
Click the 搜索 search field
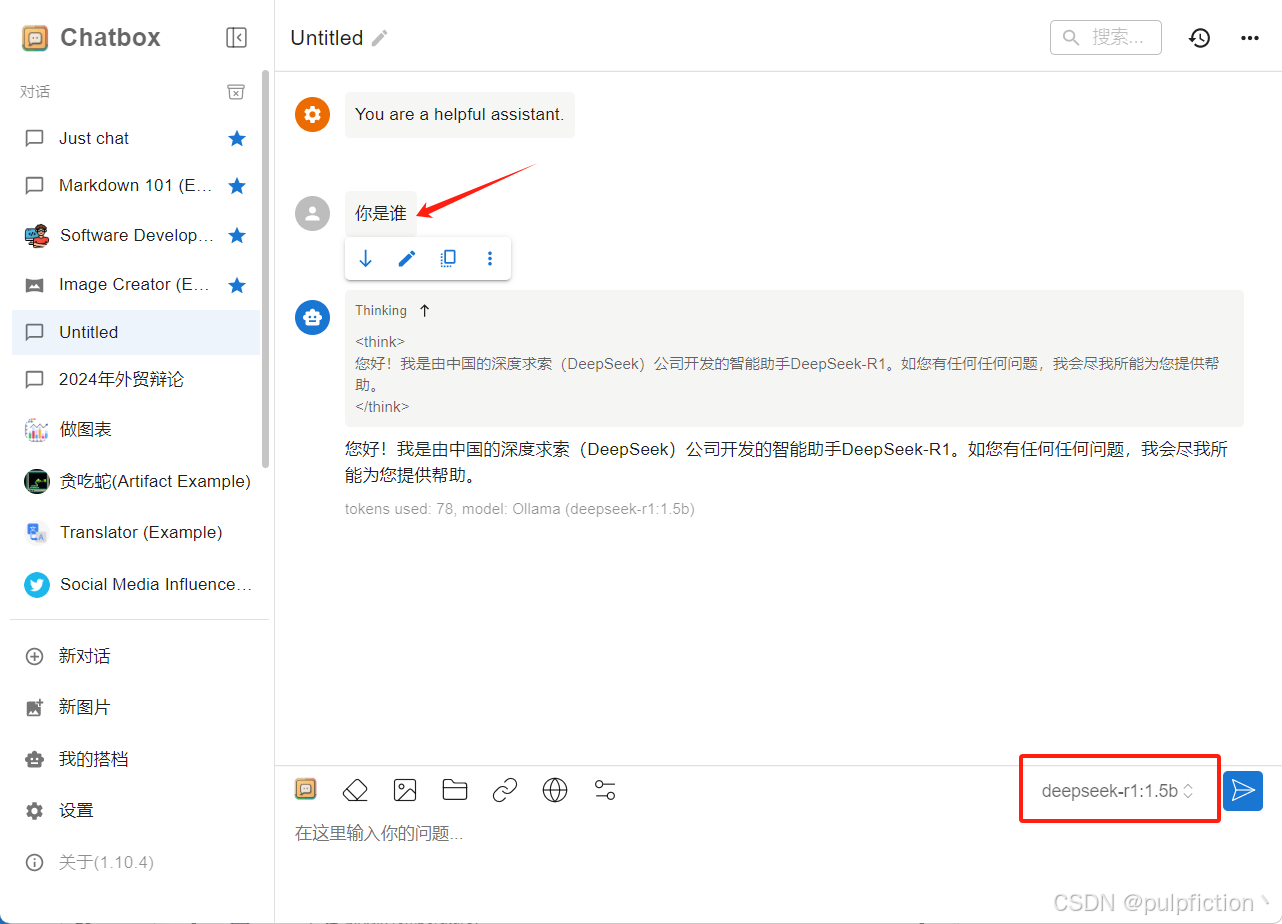pyautogui.click(x=1105, y=37)
